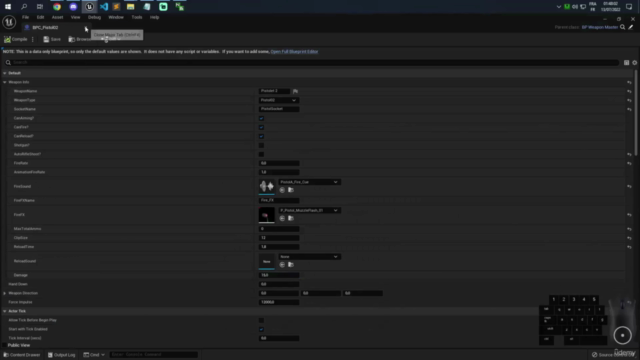Screen dimensions: 640x360
Task: Open the Content Drawer button
Action: pyautogui.click(x=22, y=355)
